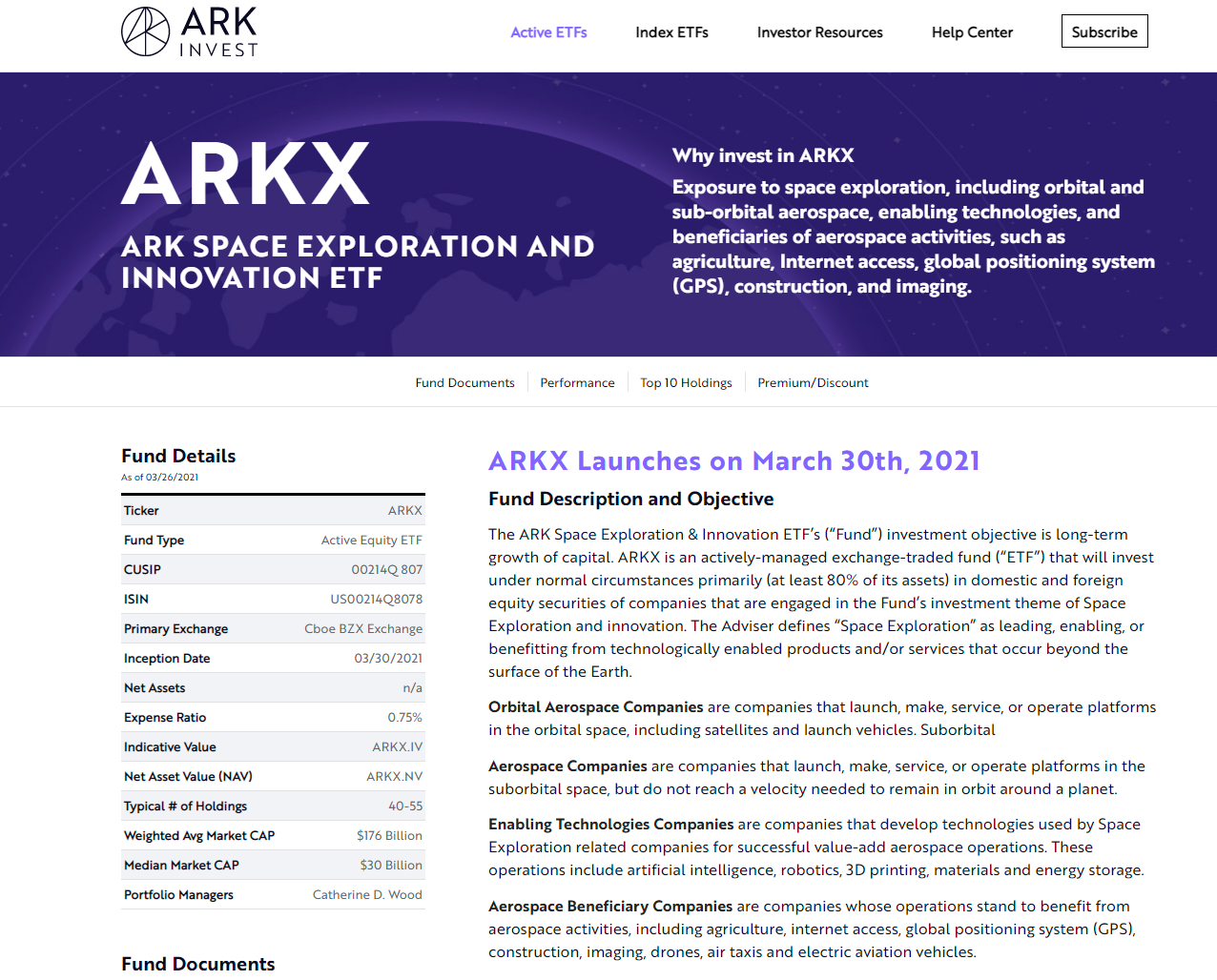Click Fund Description and Objective heading
This screenshot has width=1217, height=980.
click(631, 499)
